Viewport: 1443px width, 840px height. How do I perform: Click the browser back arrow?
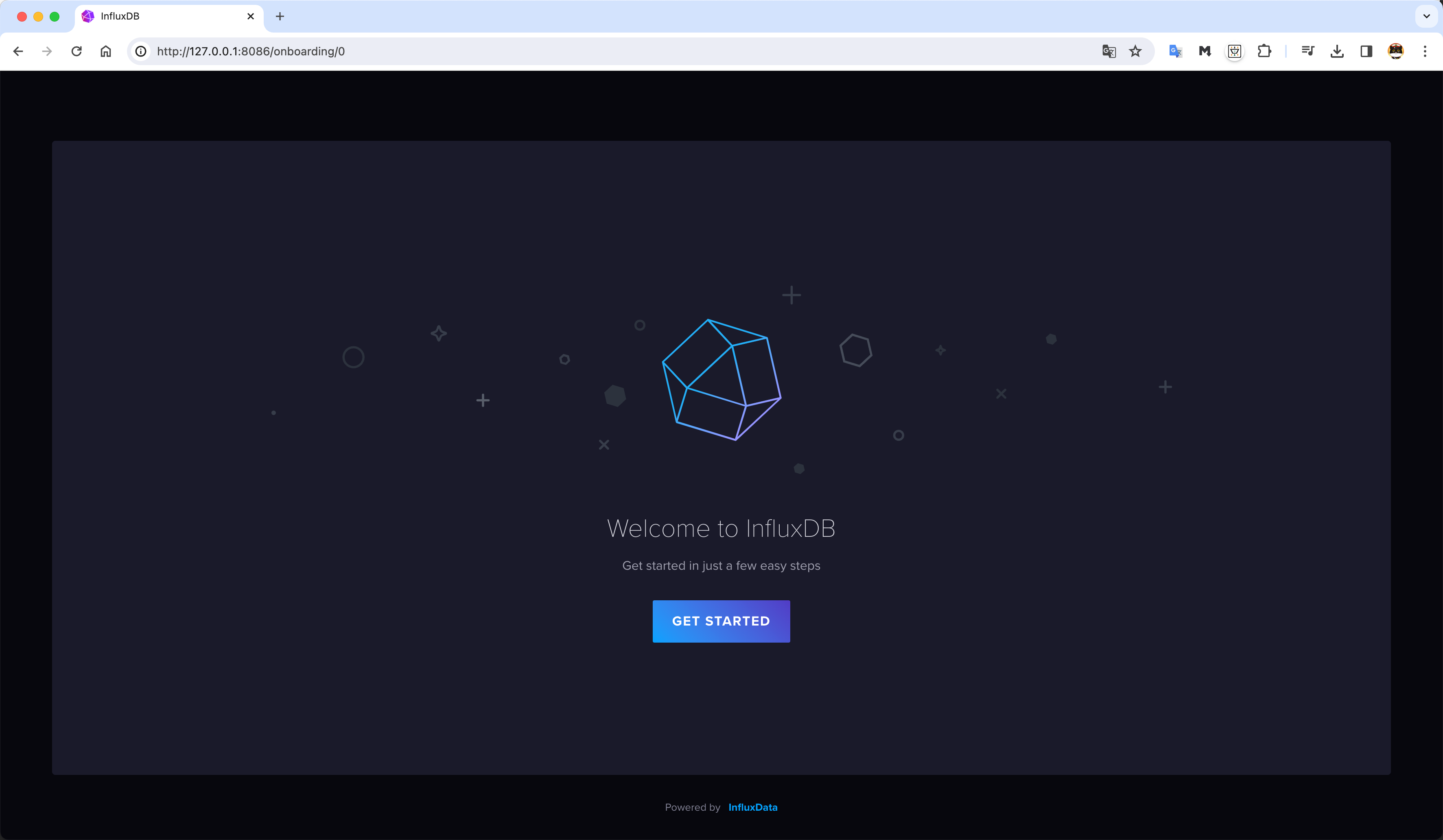(x=18, y=52)
